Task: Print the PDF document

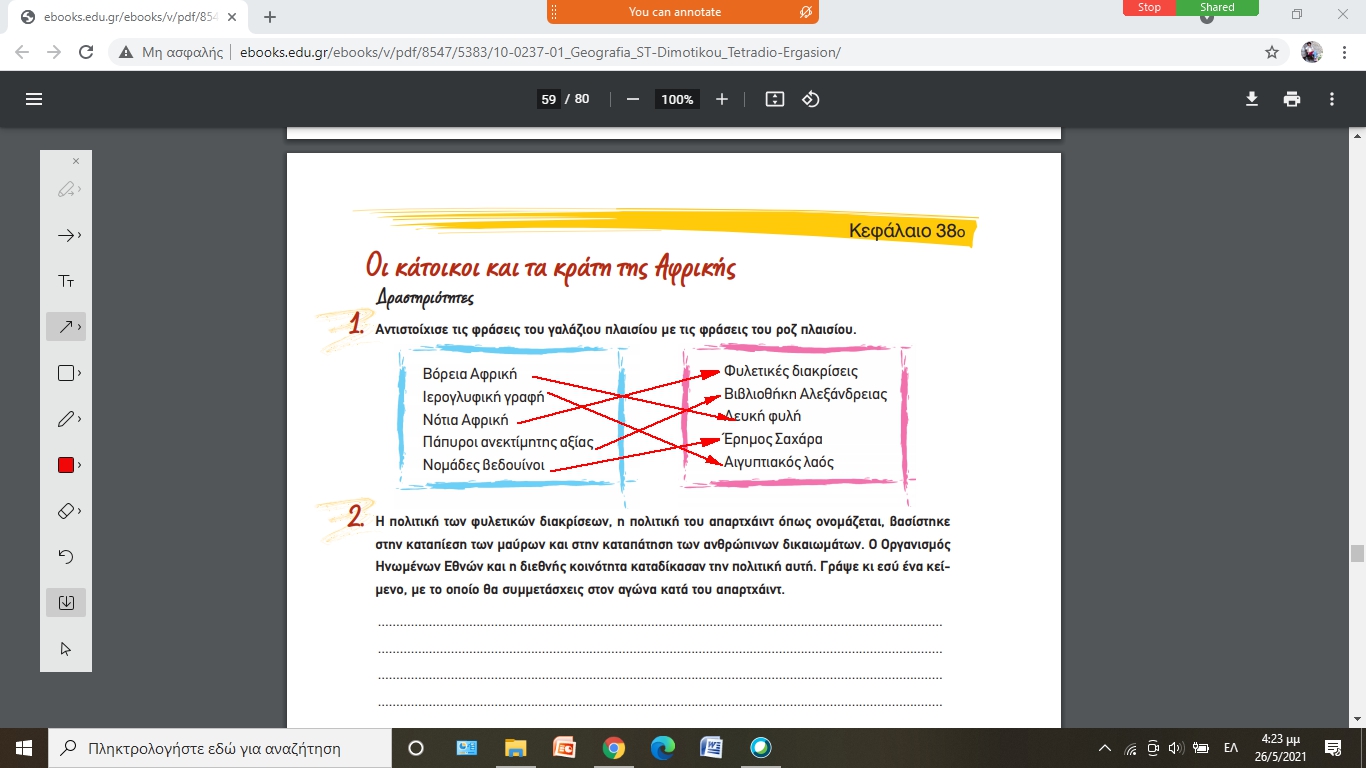Action: [x=1292, y=99]
